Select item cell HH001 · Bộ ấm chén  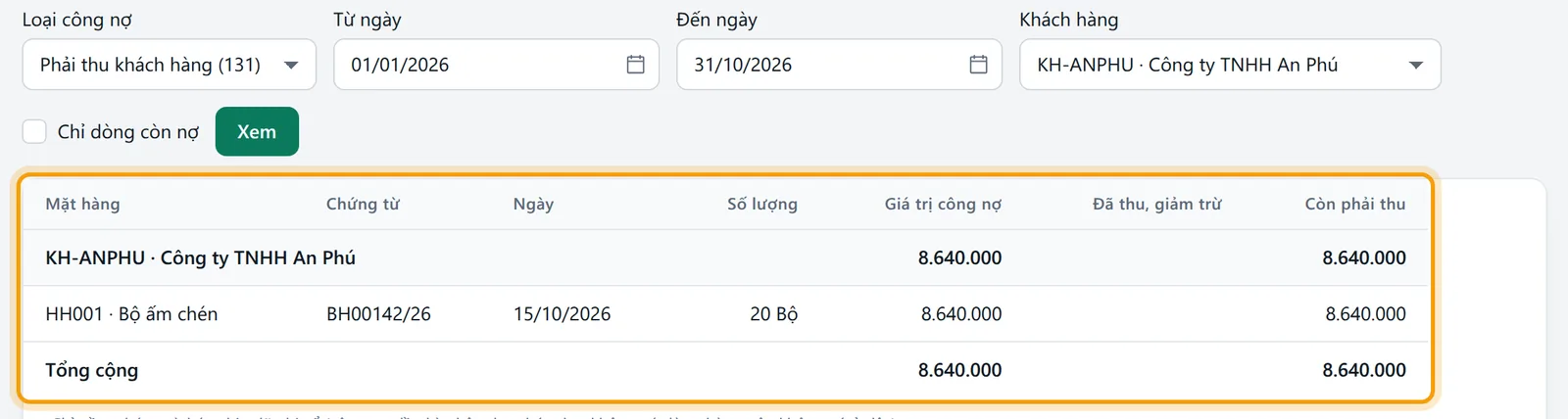[x=131, y=314]
